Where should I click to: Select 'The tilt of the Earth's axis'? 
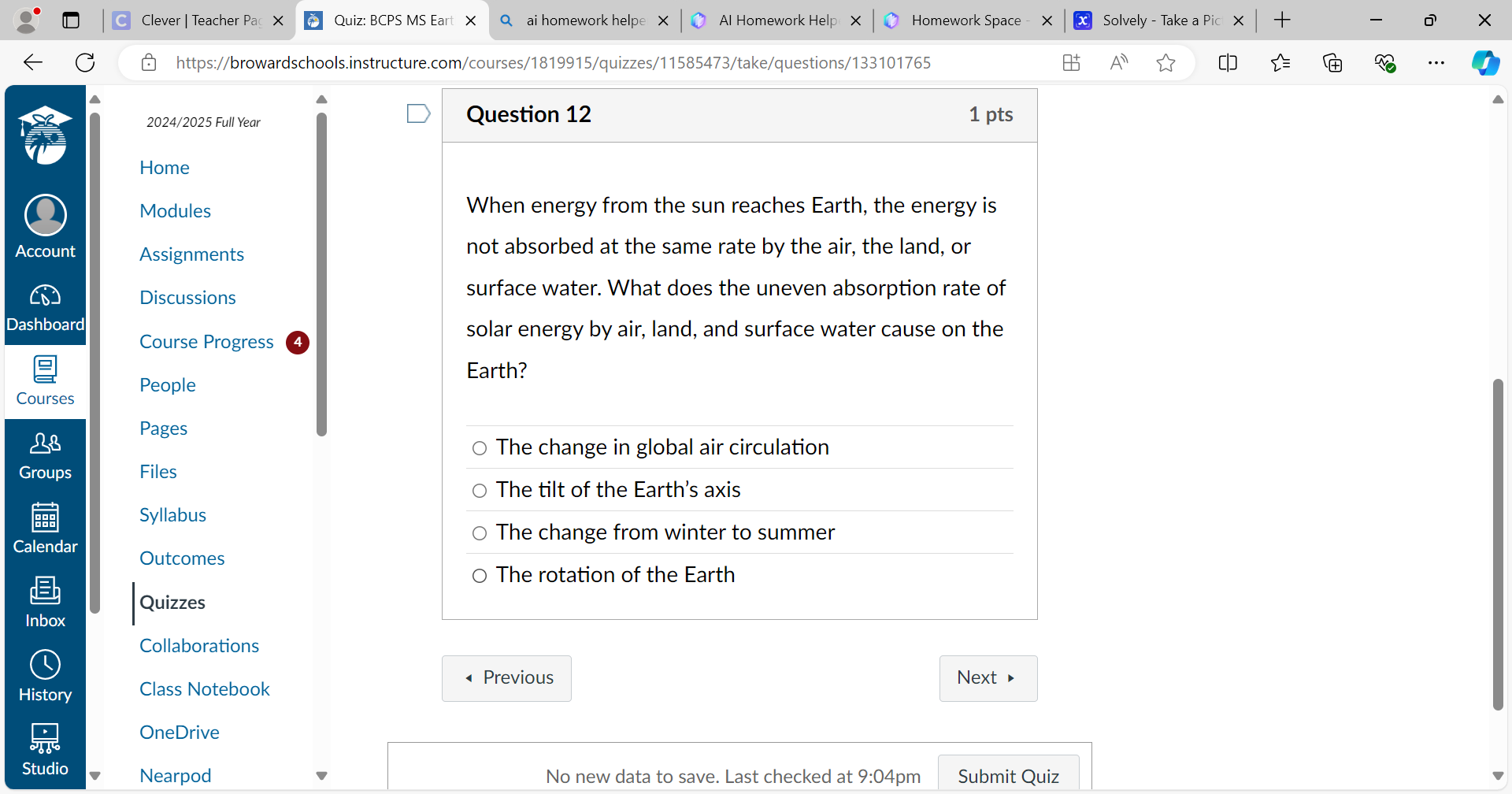(479, 491)
